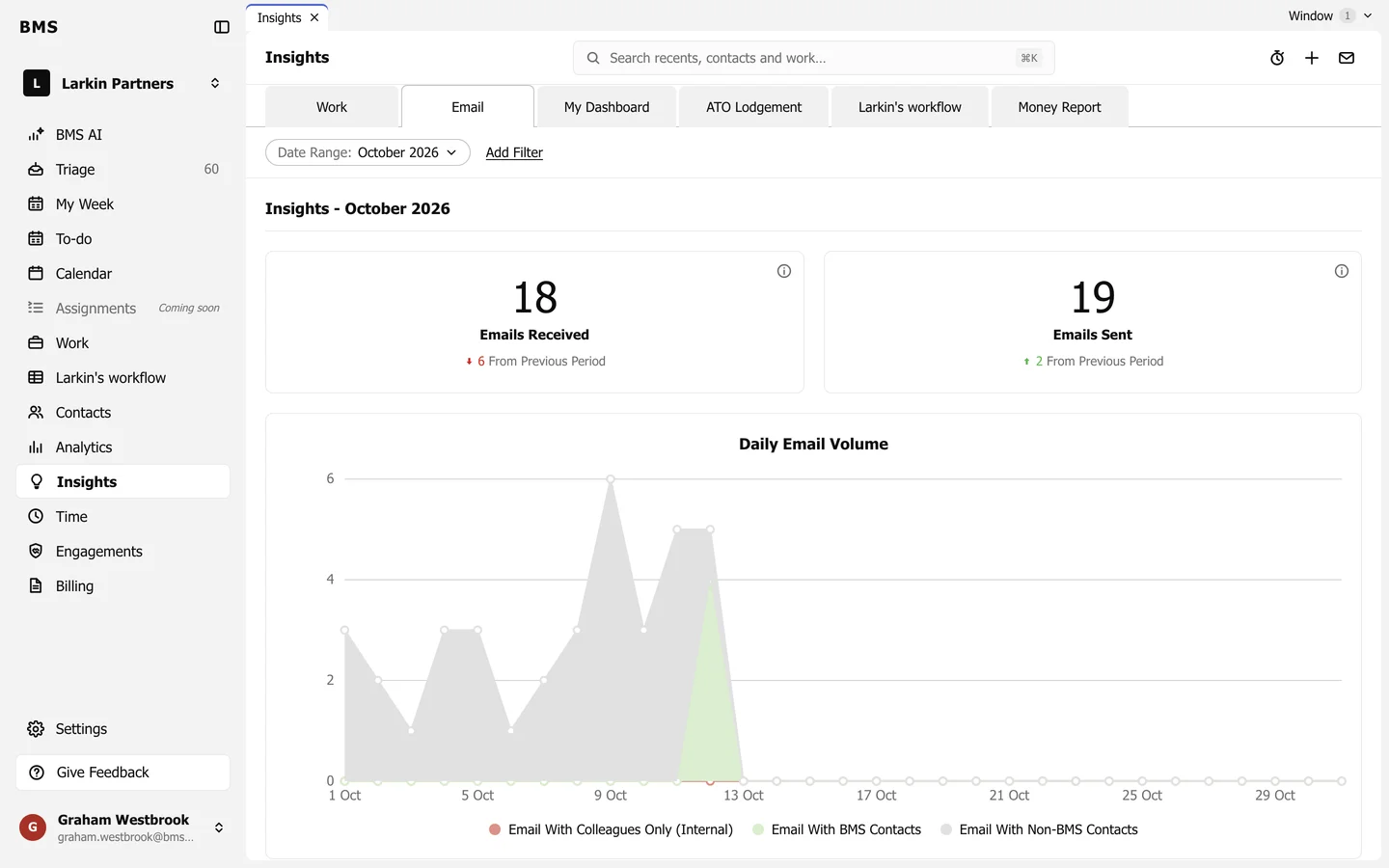
Task: Open BMS AI from the sidebar
Action: point(123,135)
